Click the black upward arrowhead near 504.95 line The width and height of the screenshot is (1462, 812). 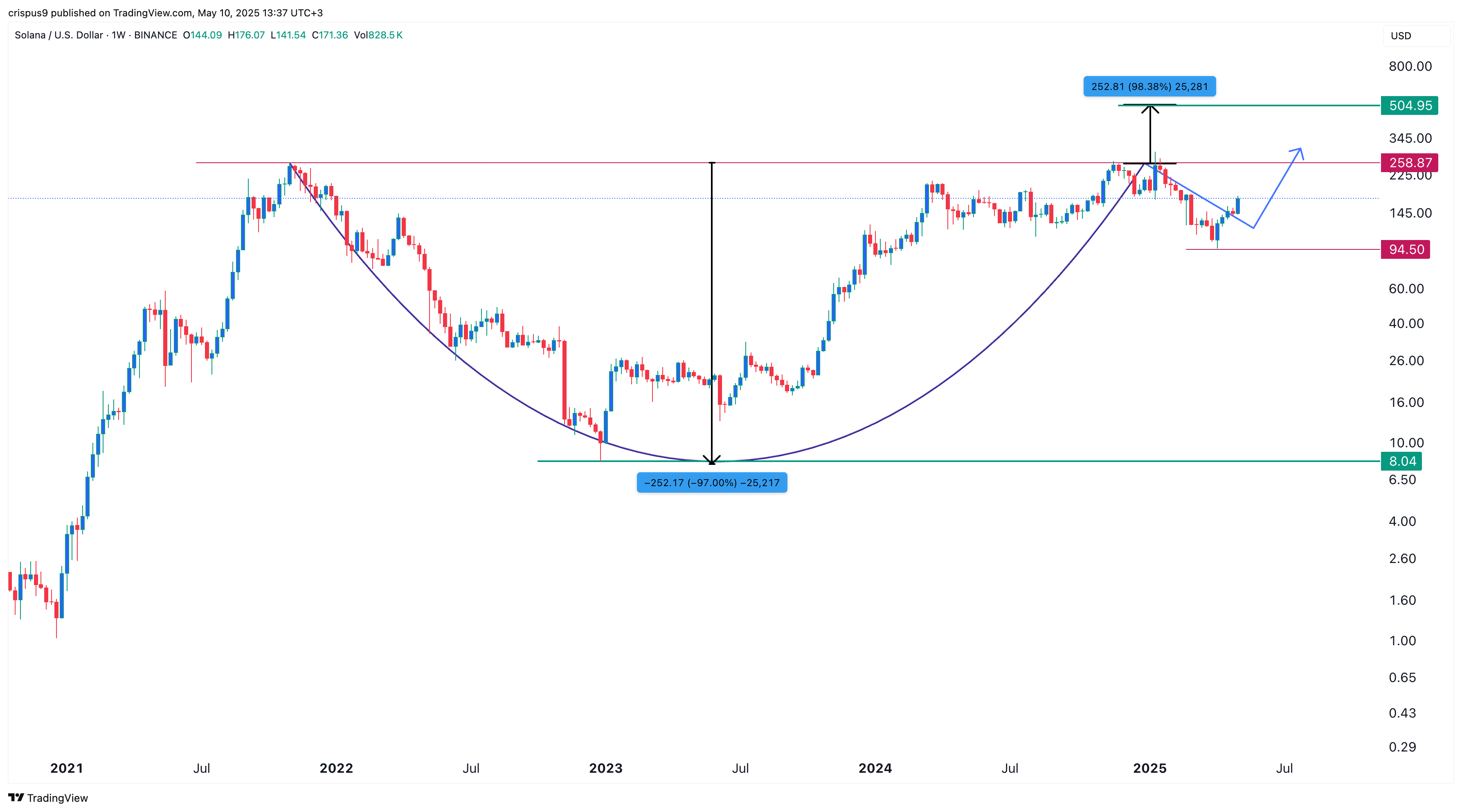click(x=1150, y=108)
